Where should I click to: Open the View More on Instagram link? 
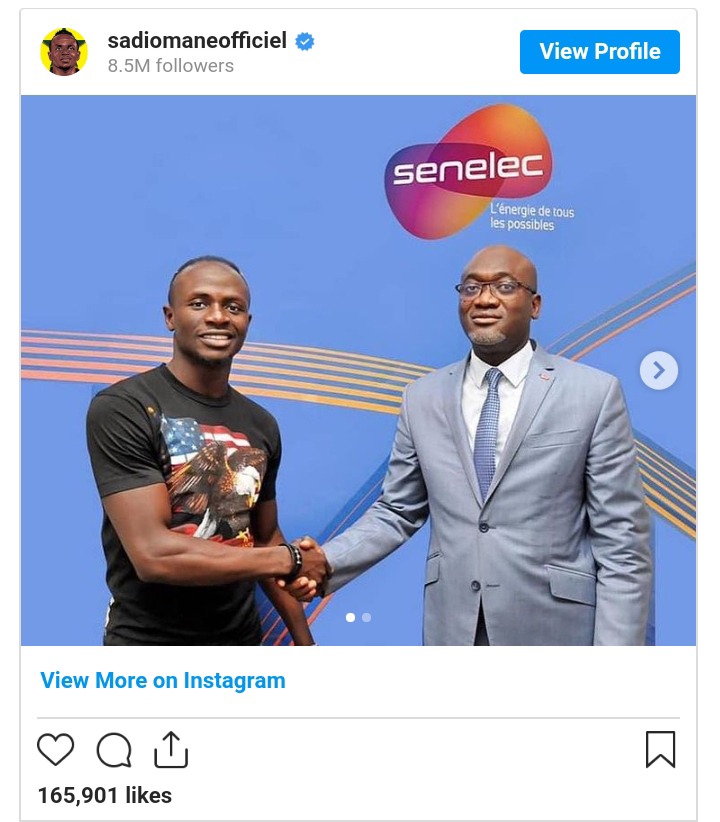tap(163, 680)
